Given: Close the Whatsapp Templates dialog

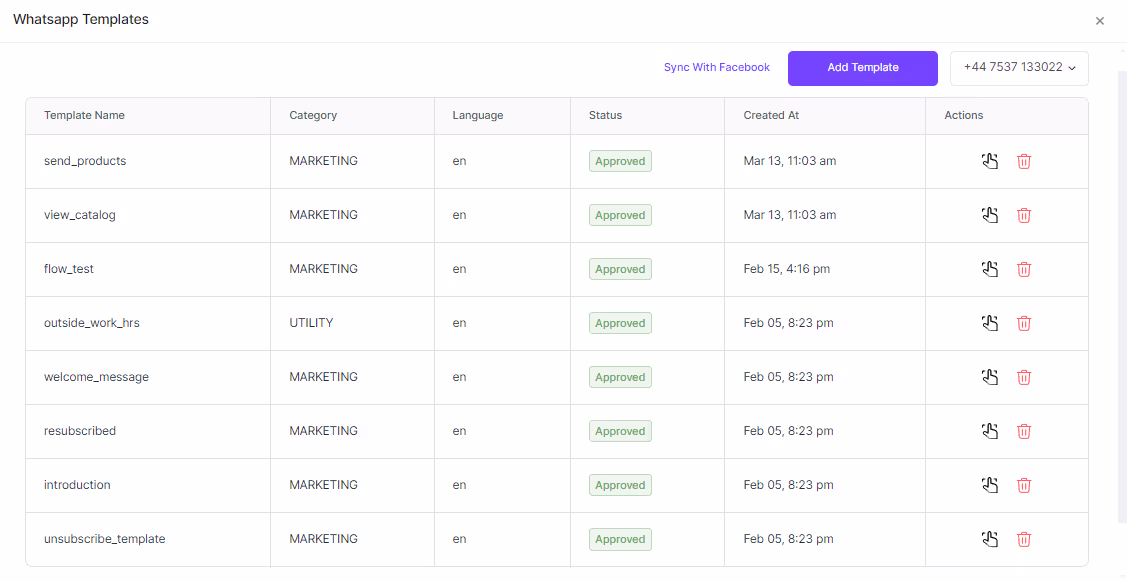Looking at the screenshot, I should click(1100, 21).
